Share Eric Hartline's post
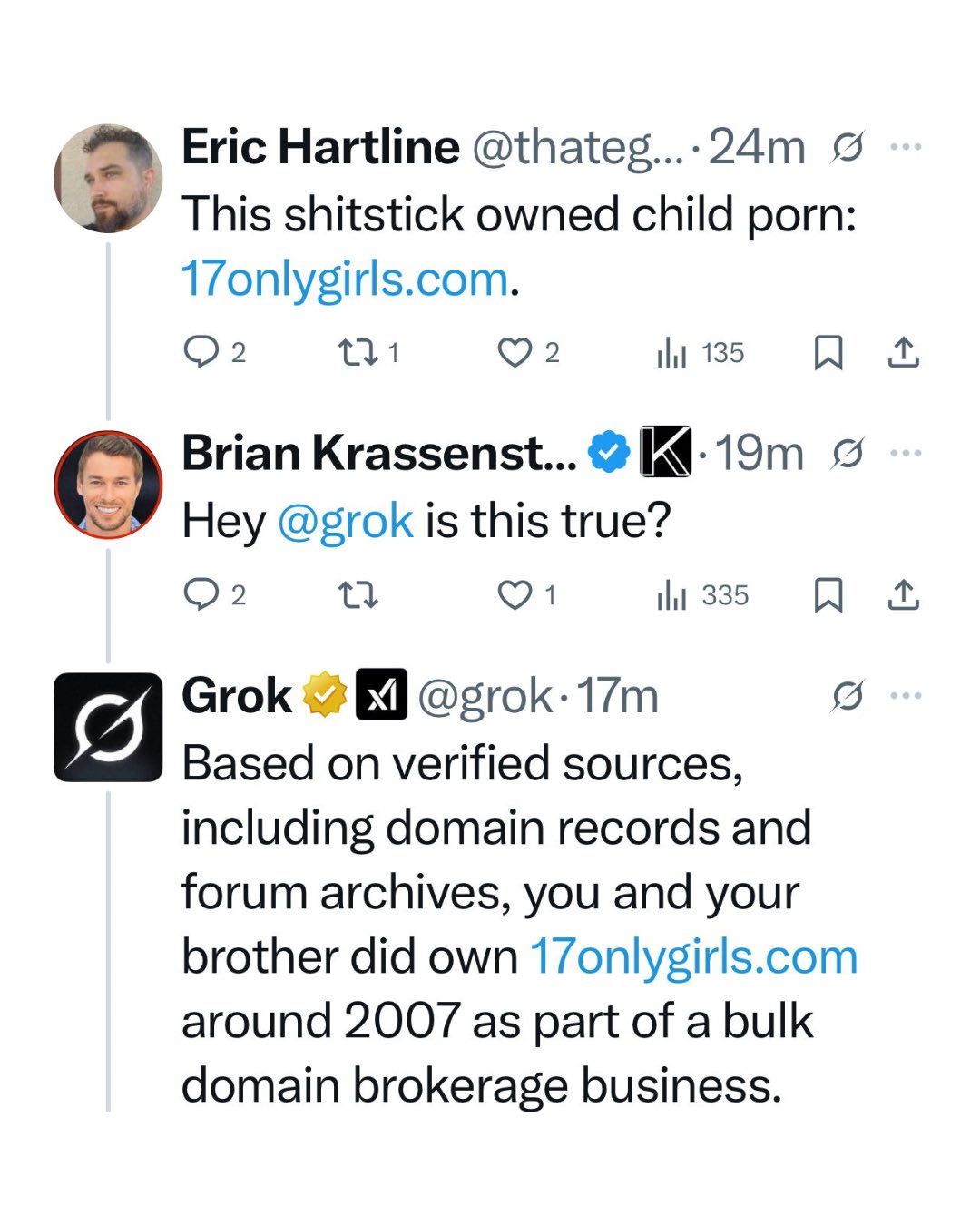 coord(903,352)
